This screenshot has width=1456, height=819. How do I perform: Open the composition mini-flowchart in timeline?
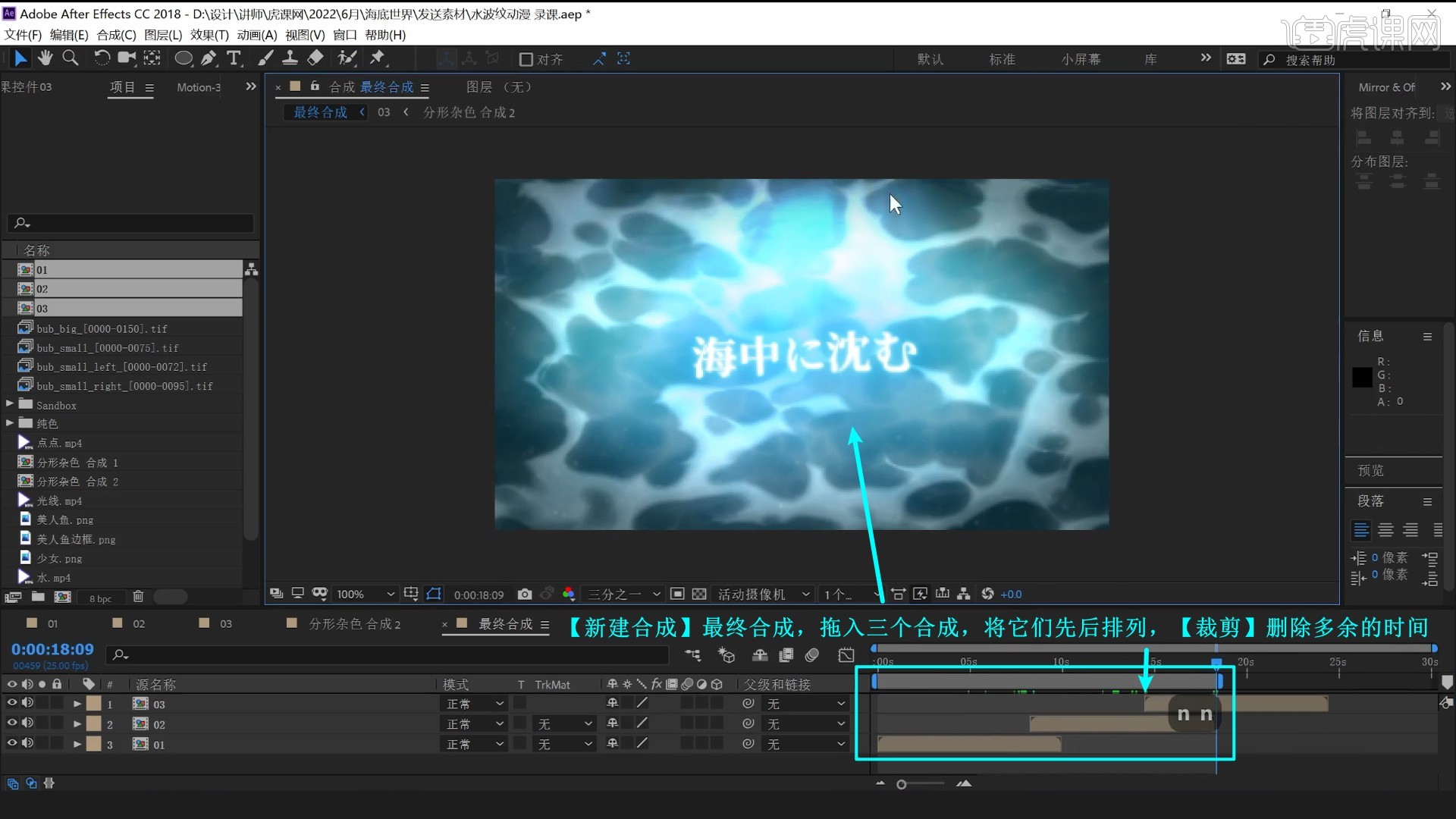point(692,654)
